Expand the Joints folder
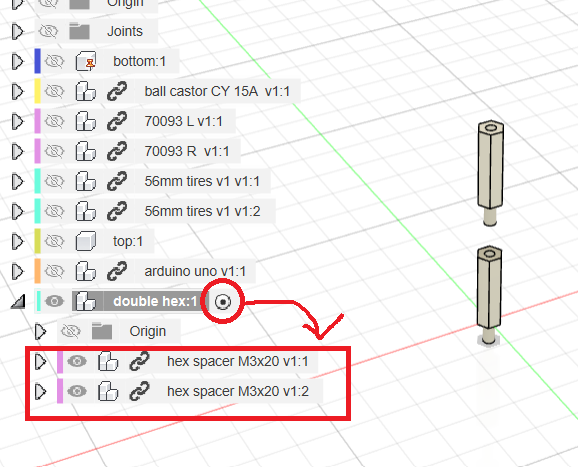Viewport: 578px width, 467px height. pyautogui.click(x=17, y=31)
